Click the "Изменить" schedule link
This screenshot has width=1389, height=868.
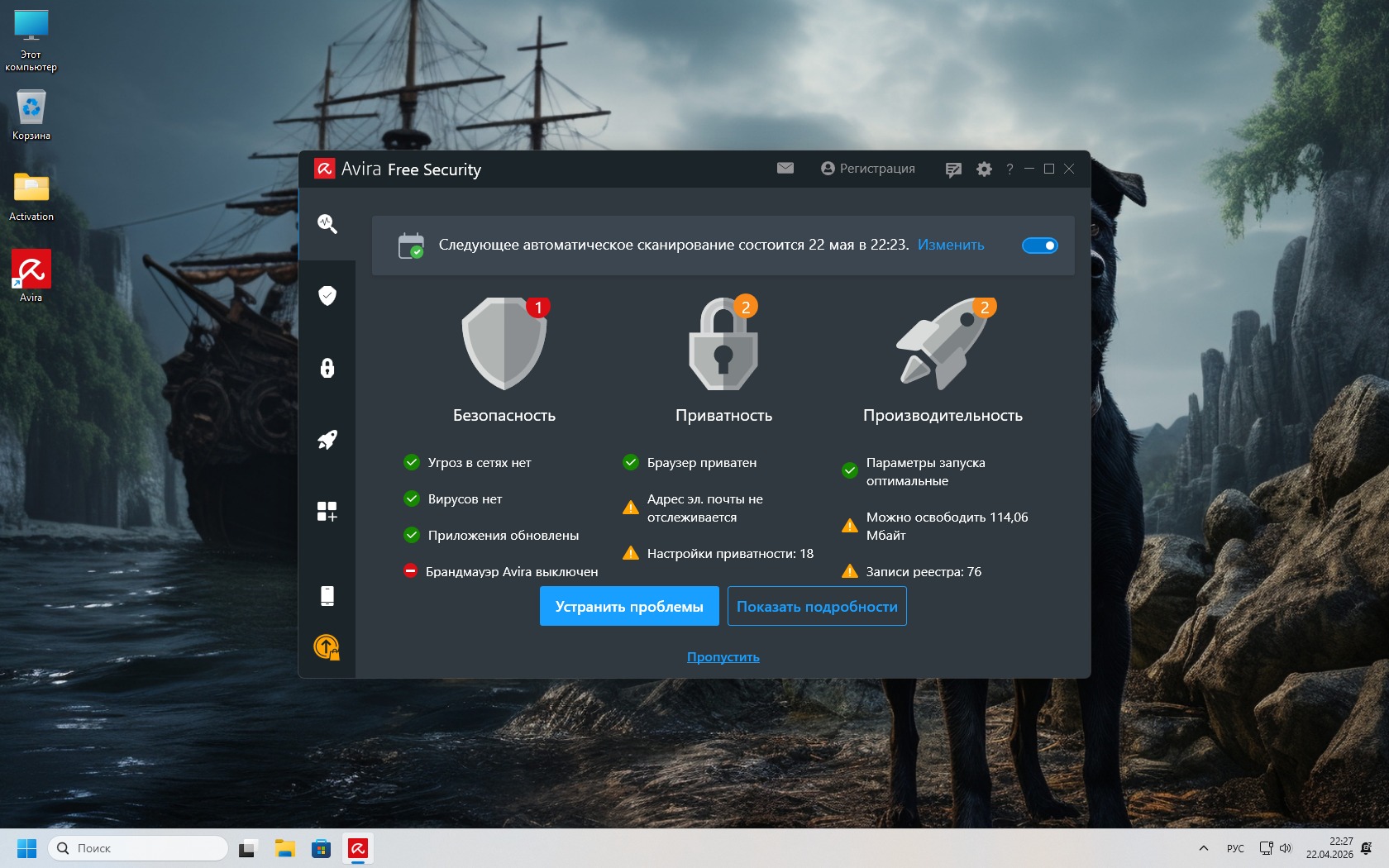click(x=951, y=246)
